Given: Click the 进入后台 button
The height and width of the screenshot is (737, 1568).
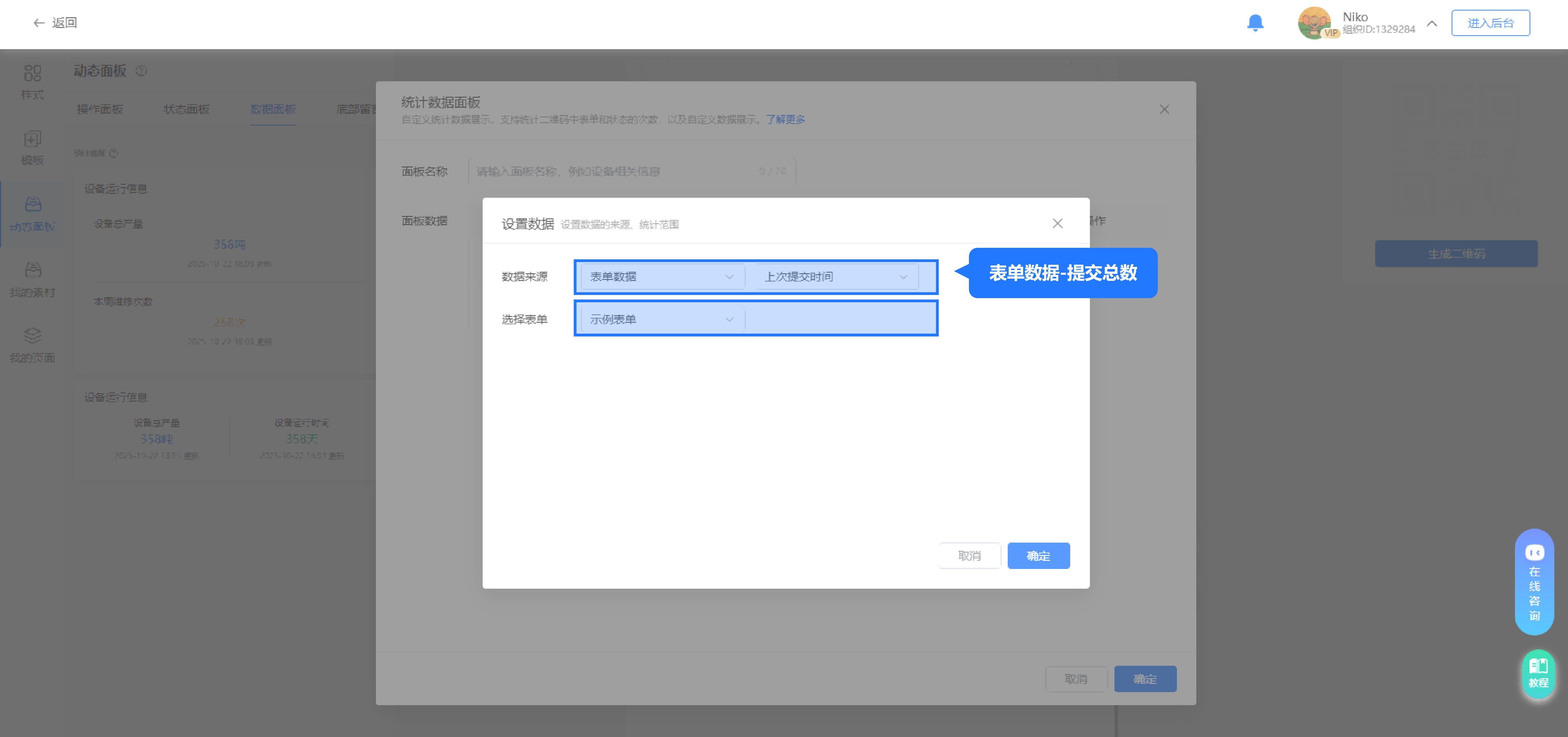Looking at the screenshot, I should pos(1490,23).
